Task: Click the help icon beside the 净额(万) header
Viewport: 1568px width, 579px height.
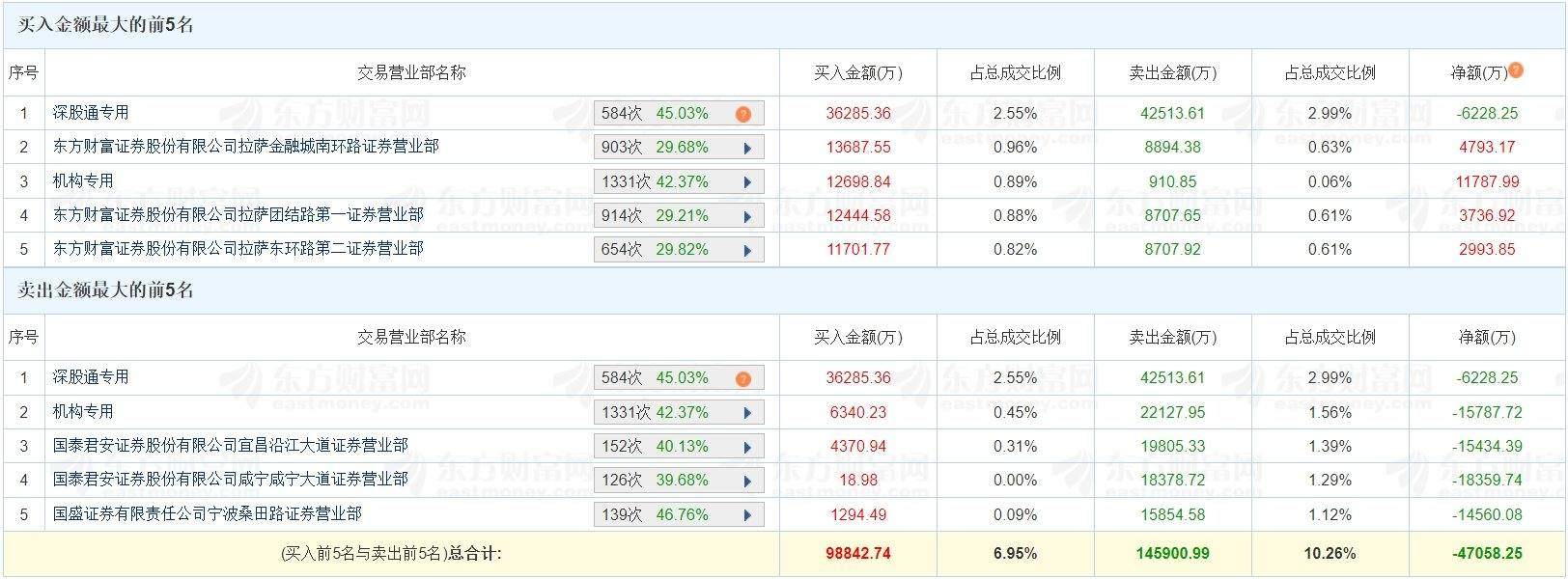Action: [x=1516, y=70]
